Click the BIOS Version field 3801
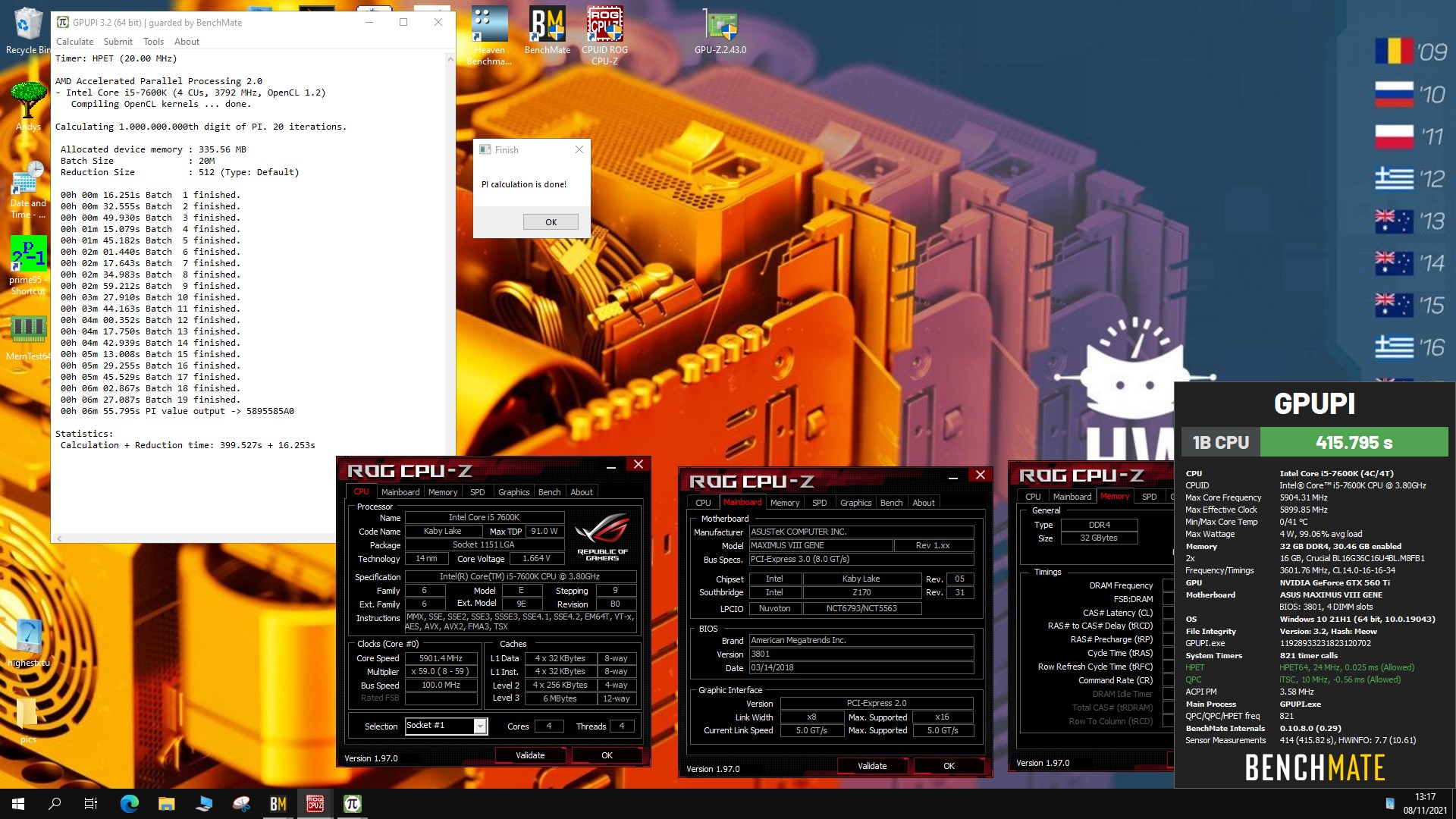Viewport: 1456px width, 819px height. 861,654
